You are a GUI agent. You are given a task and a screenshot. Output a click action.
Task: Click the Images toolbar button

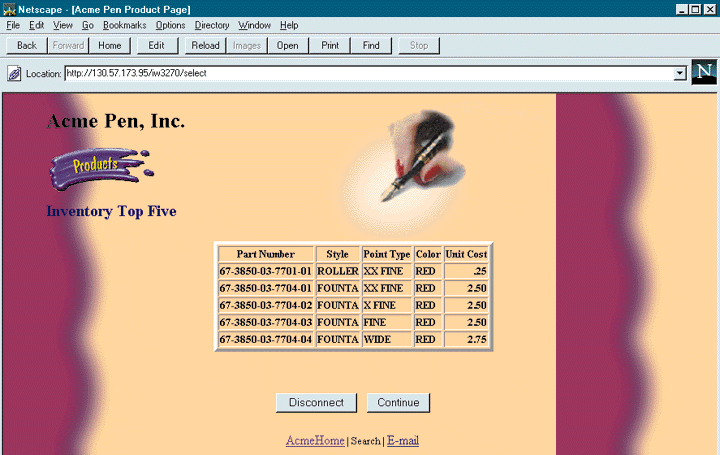[x=247, y=45]
